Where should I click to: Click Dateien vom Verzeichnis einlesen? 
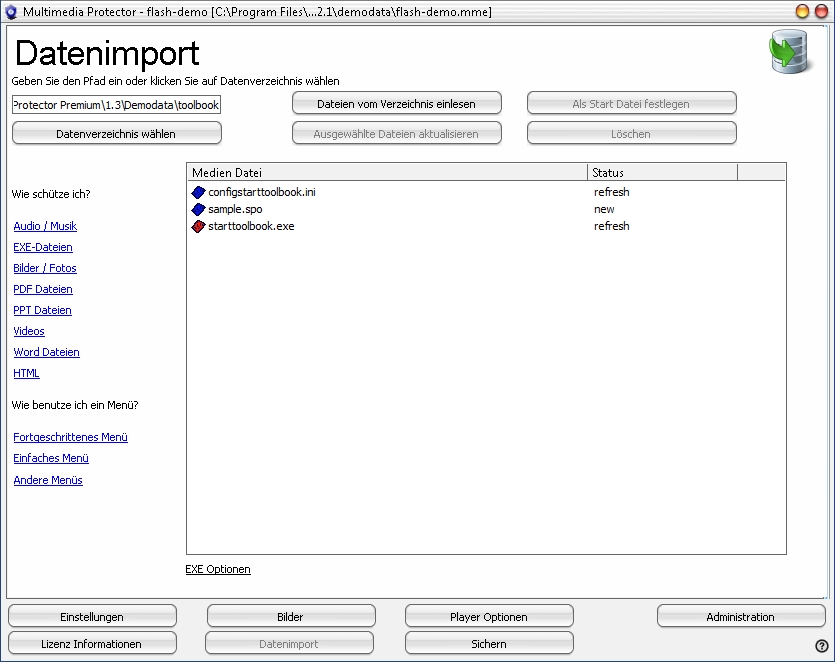(396, 104)
